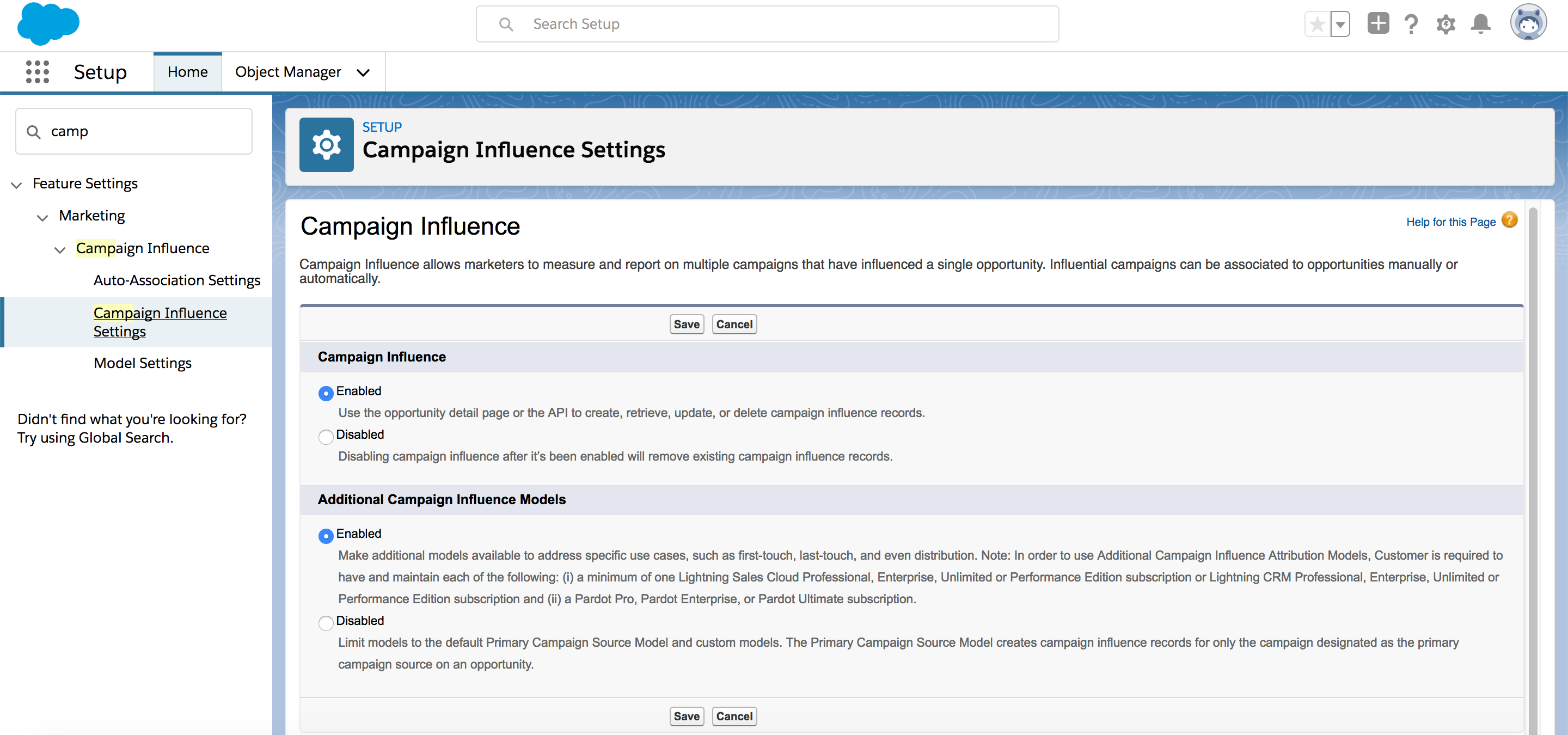1568x735 pixels.
Task: Collapse the Campaign Influence tree node
Action: (x=60, y=249)
